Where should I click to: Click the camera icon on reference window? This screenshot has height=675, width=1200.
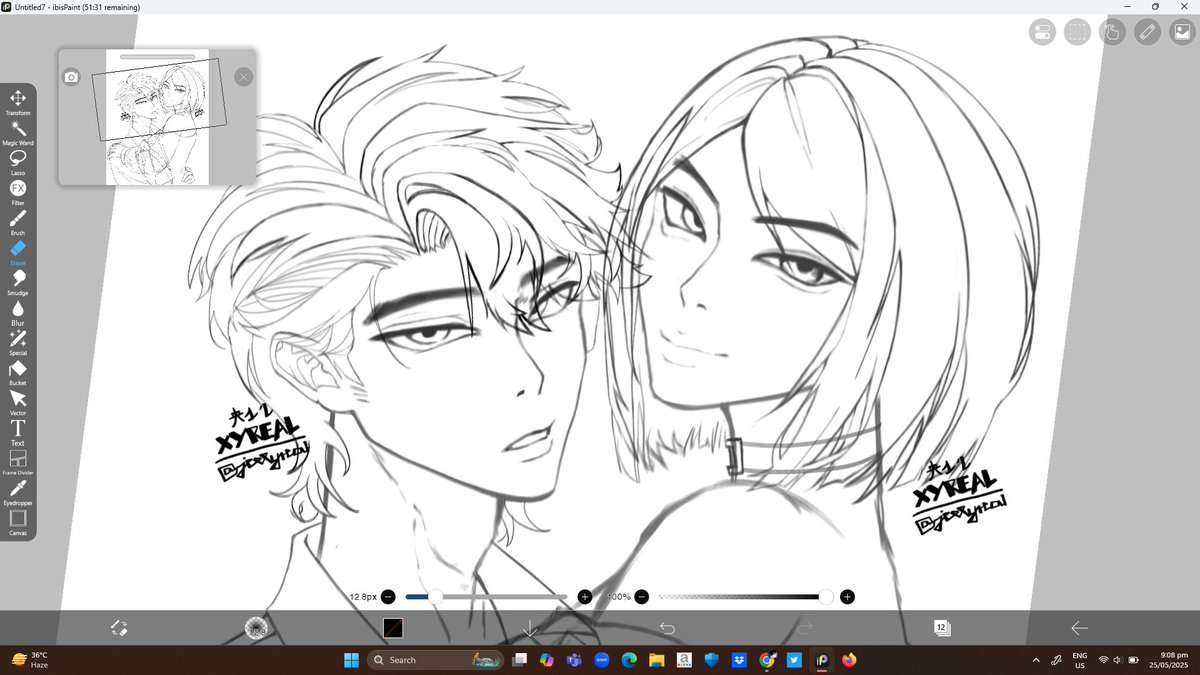71,77
